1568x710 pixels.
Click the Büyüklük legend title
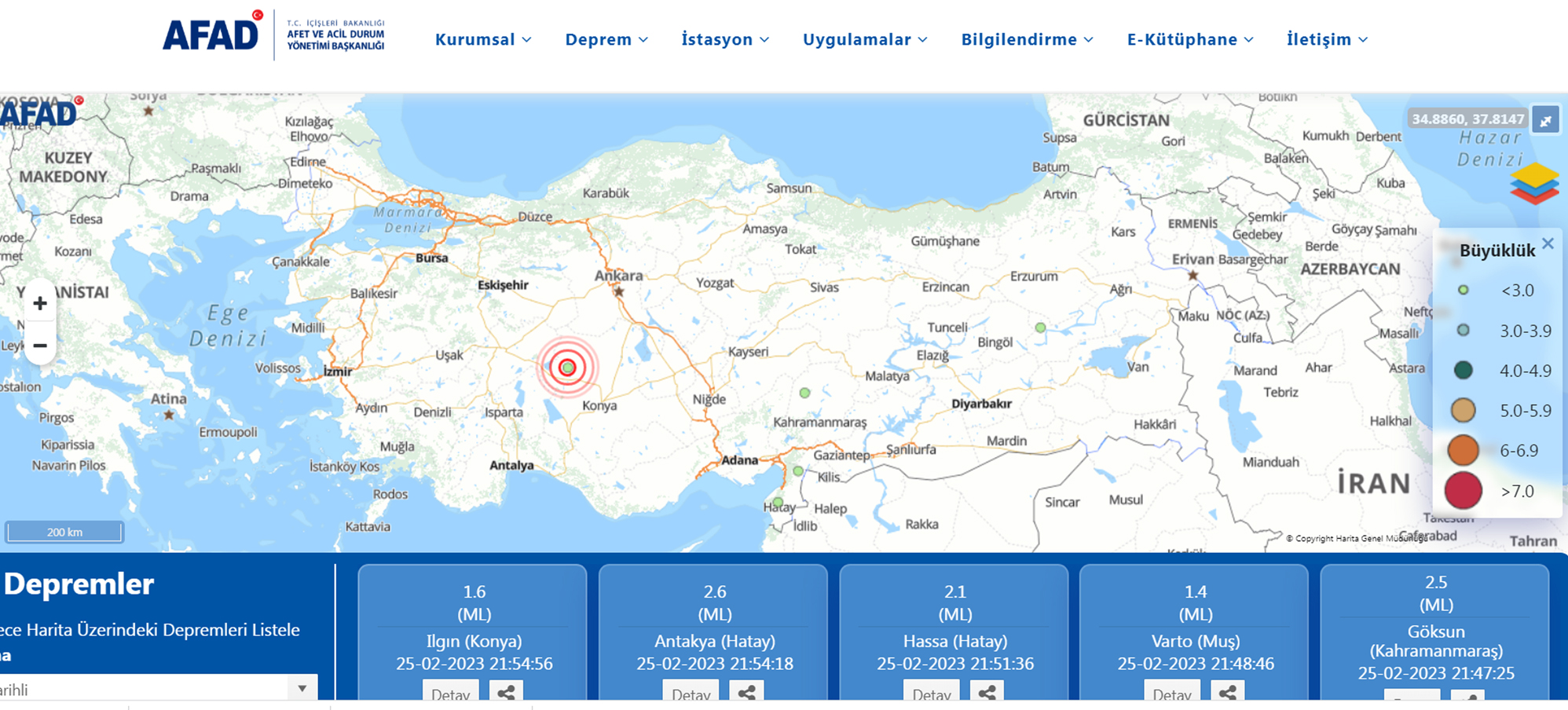click(1497, 251)
